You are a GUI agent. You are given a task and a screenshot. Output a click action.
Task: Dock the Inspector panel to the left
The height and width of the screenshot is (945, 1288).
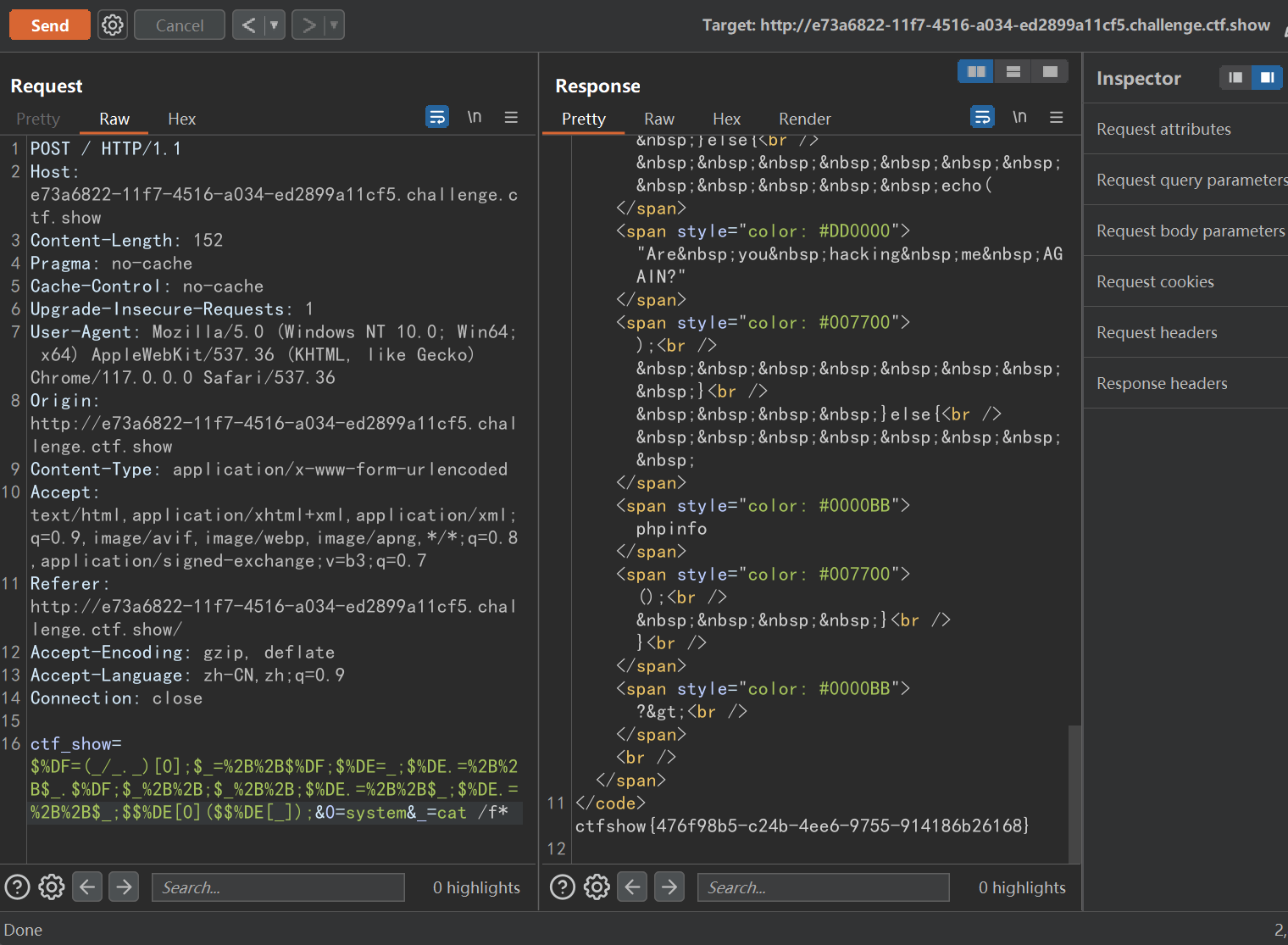click(x=1235, y=77)
